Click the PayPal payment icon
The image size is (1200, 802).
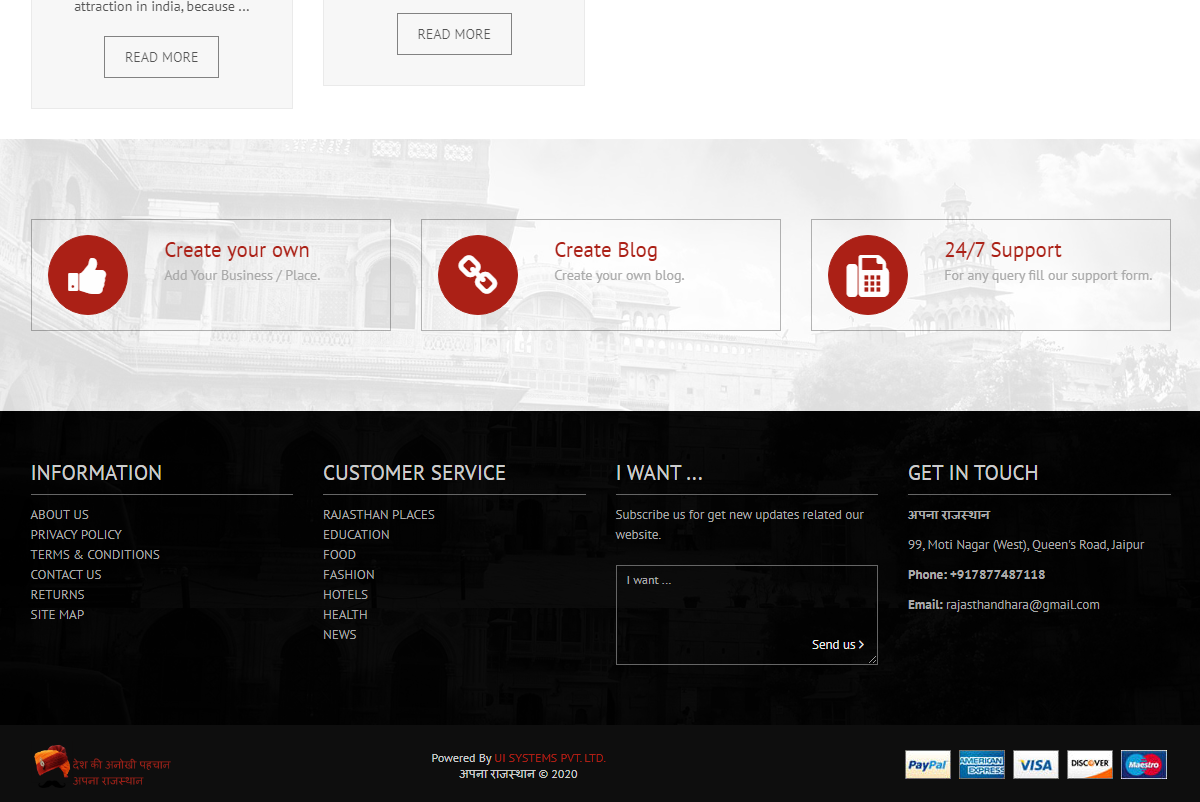click(x=928, y=765)
